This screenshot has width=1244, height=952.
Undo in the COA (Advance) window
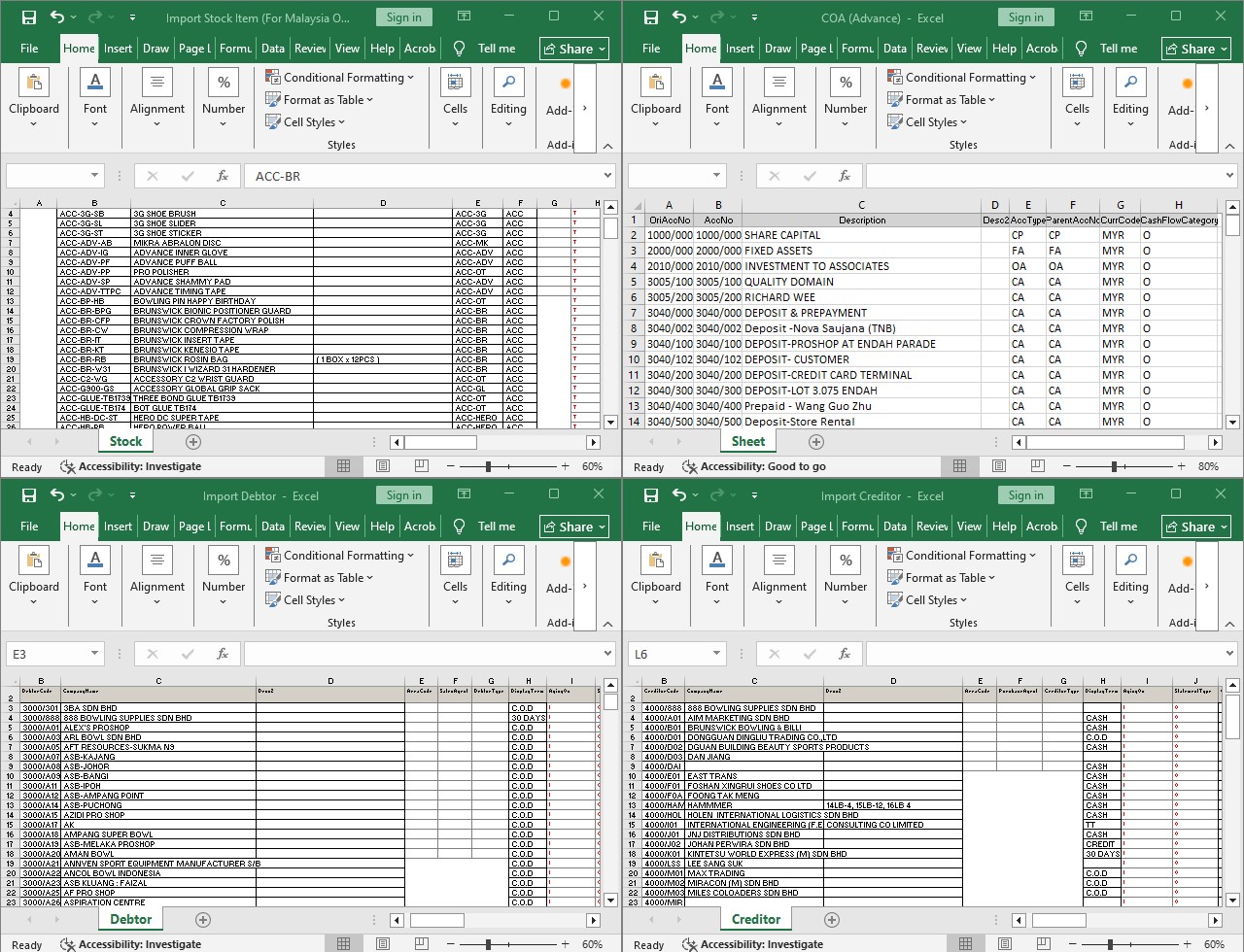pos(679,17)
